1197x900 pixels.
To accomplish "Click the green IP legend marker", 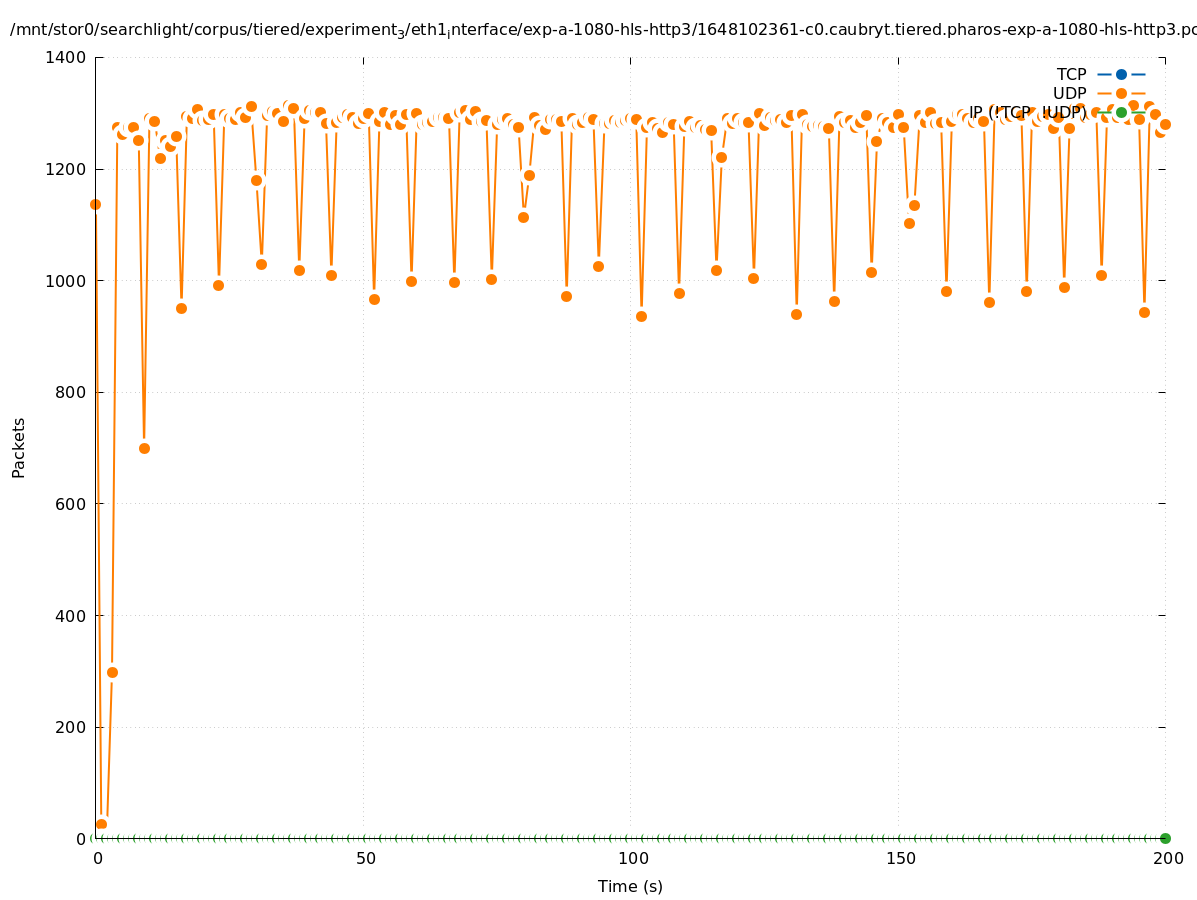I will point(1121,112).
